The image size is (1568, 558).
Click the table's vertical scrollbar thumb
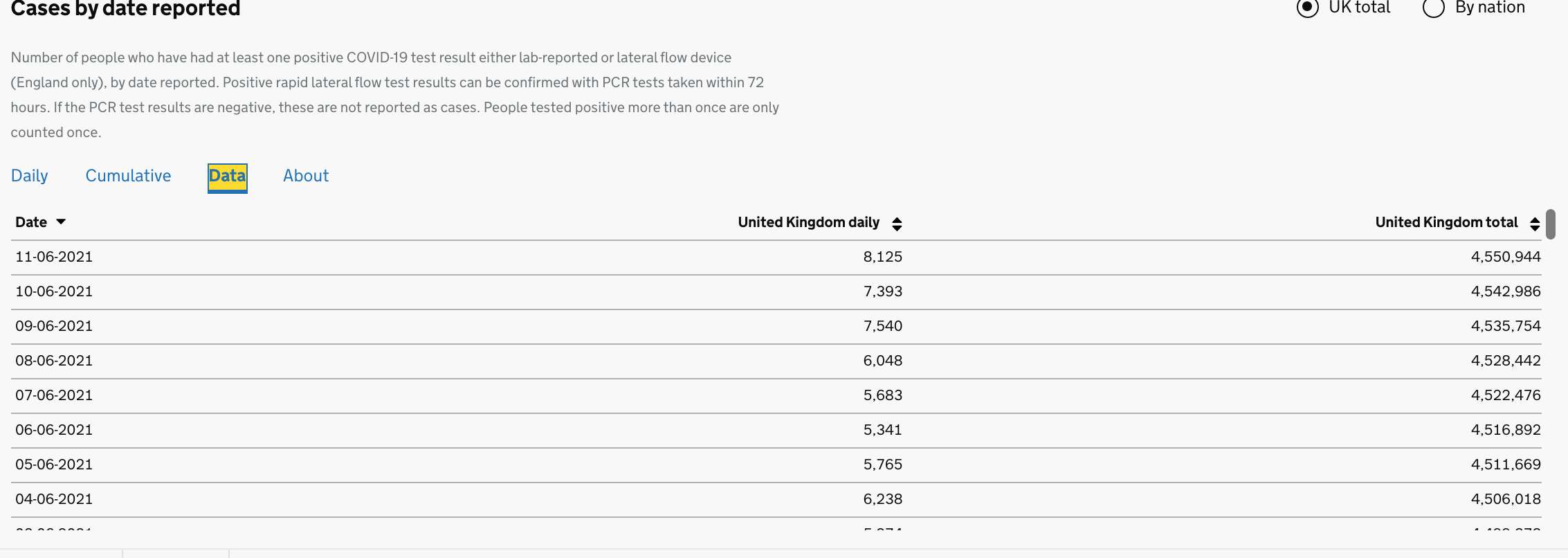tap(1551, 224)
